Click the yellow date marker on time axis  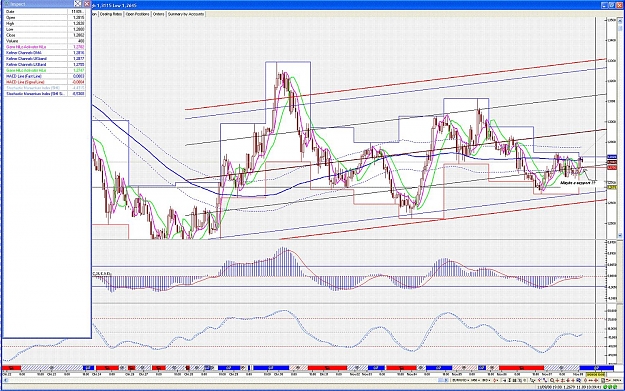tap(595, 375)
